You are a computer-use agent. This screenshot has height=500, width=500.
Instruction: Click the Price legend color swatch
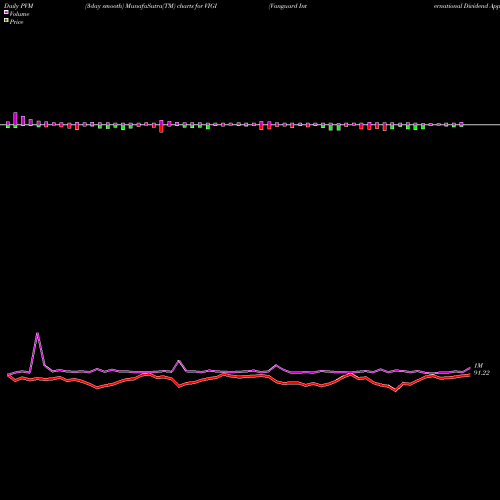pos(6,21)
